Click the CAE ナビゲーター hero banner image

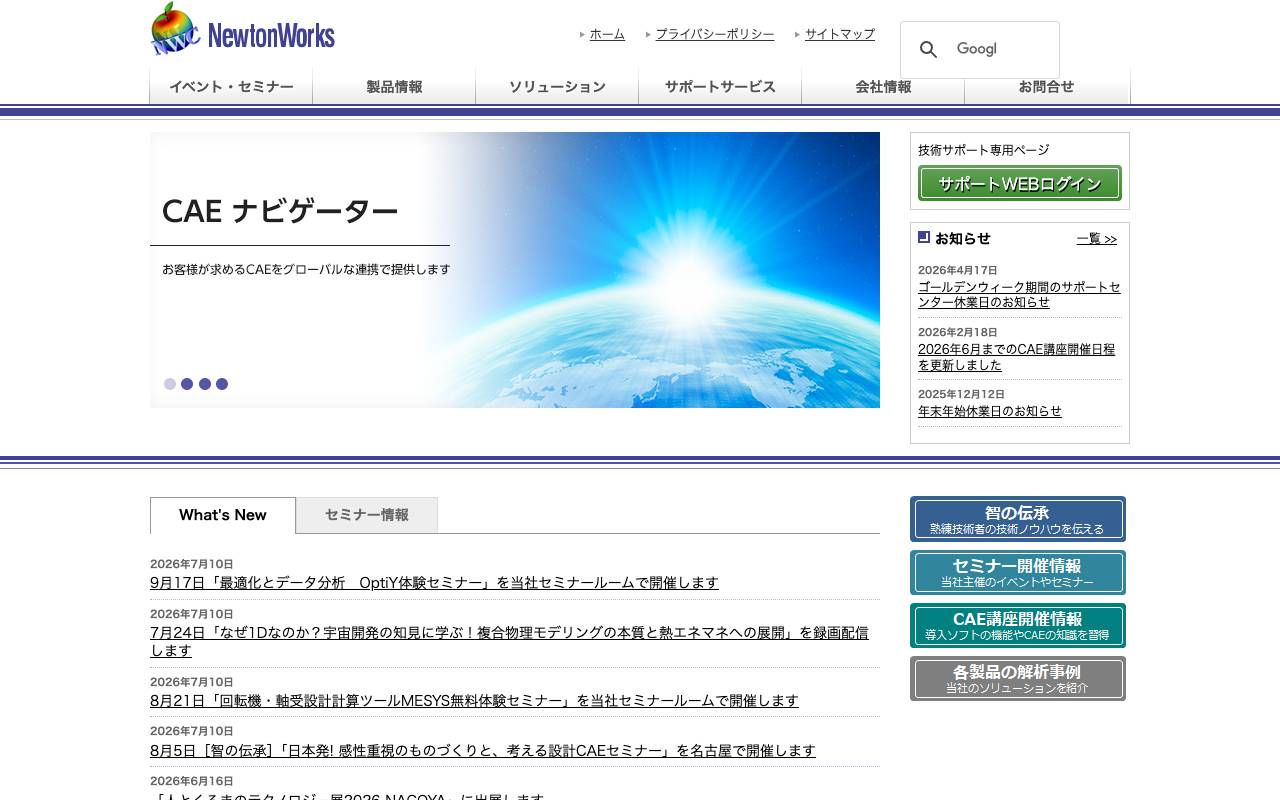[x=515, y=270]
